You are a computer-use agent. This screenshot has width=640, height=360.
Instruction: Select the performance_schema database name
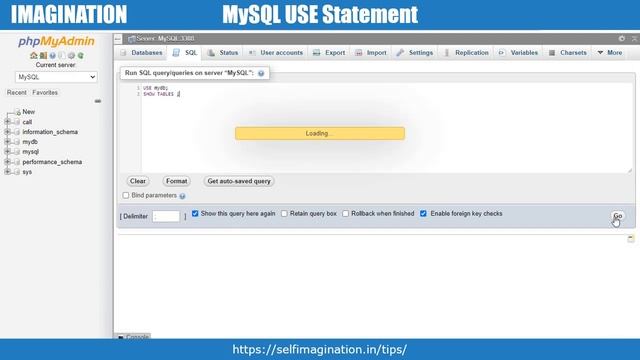[x=52, y=162]
